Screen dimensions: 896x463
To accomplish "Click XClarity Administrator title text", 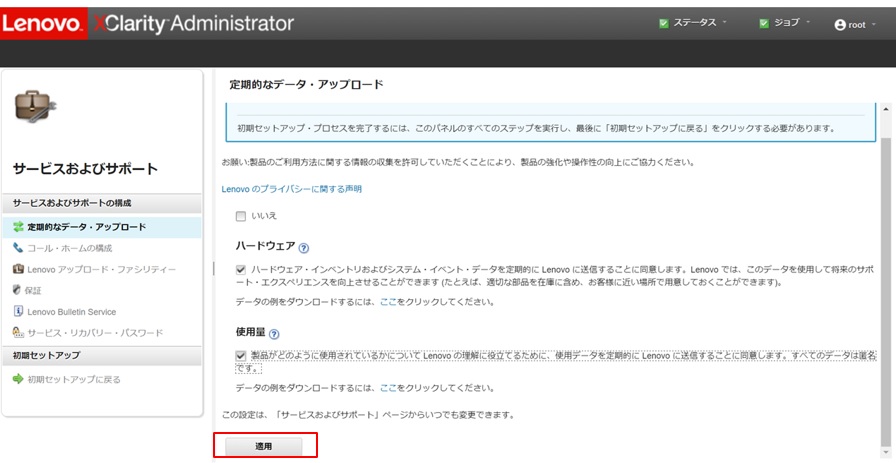I will pyautogui.click(x=194, y=23).
